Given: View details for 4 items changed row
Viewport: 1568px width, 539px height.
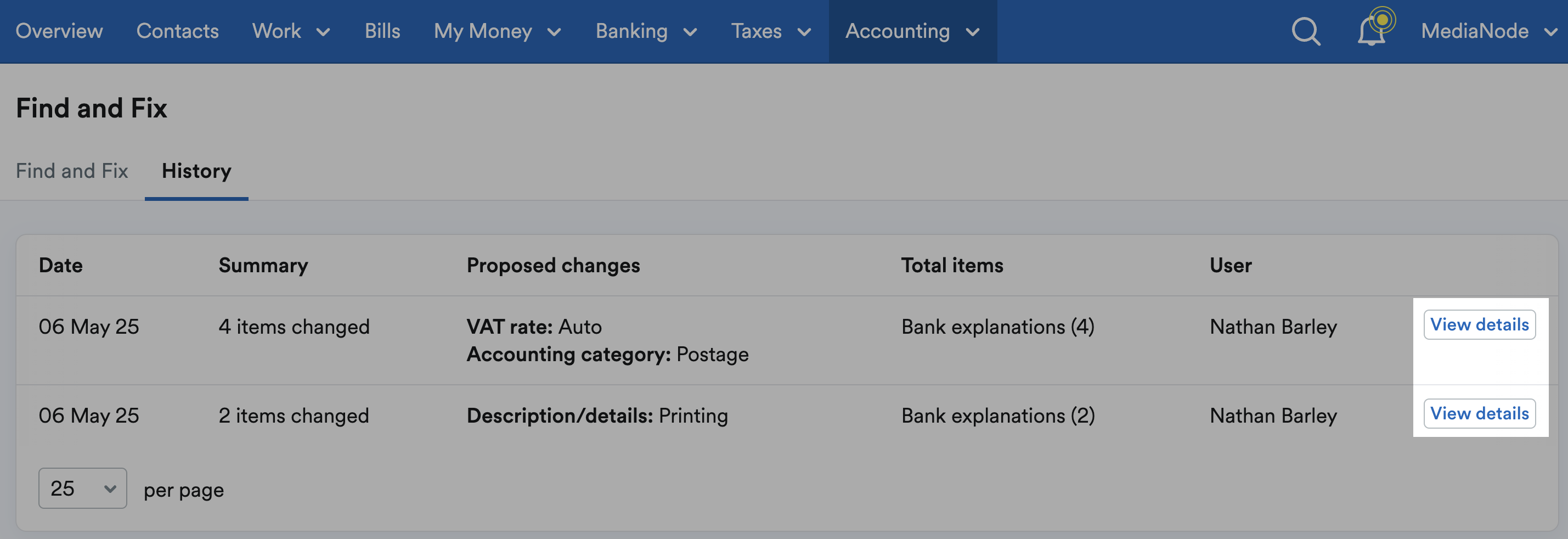Looking at the screenshot, I should click(x=1479, y=324).
